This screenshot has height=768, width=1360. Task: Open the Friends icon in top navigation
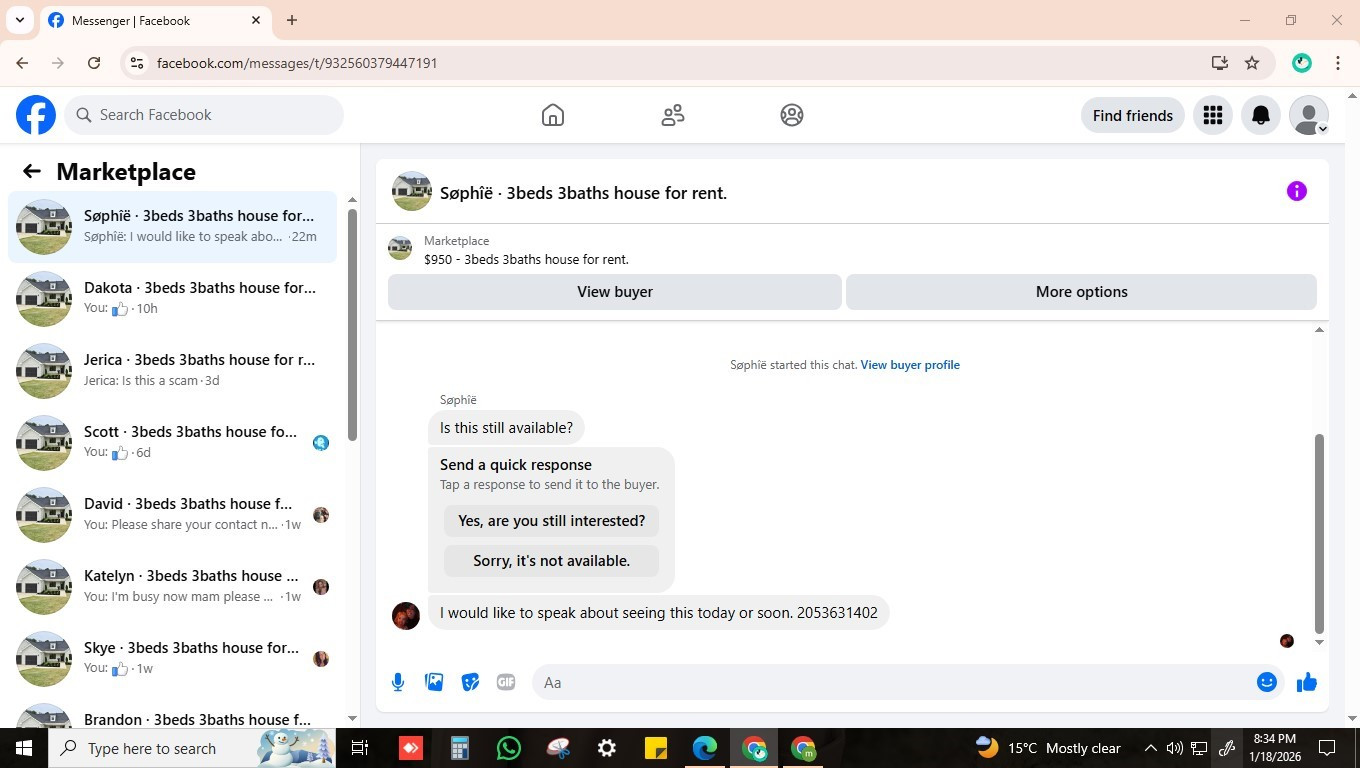click(x=673, y=115)
